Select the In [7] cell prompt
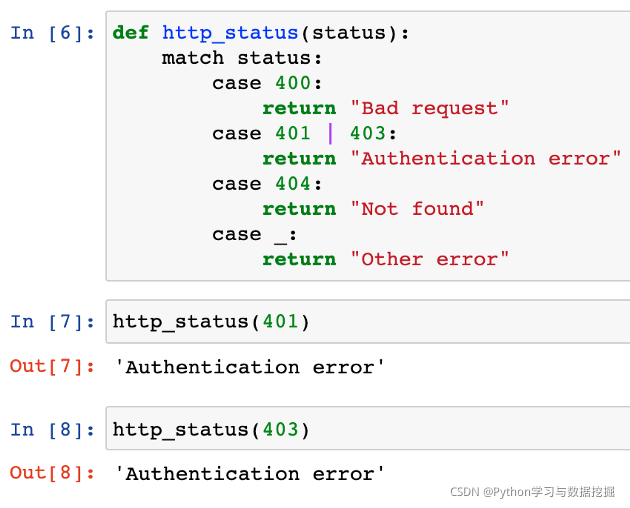 click(x=53, y=321)
